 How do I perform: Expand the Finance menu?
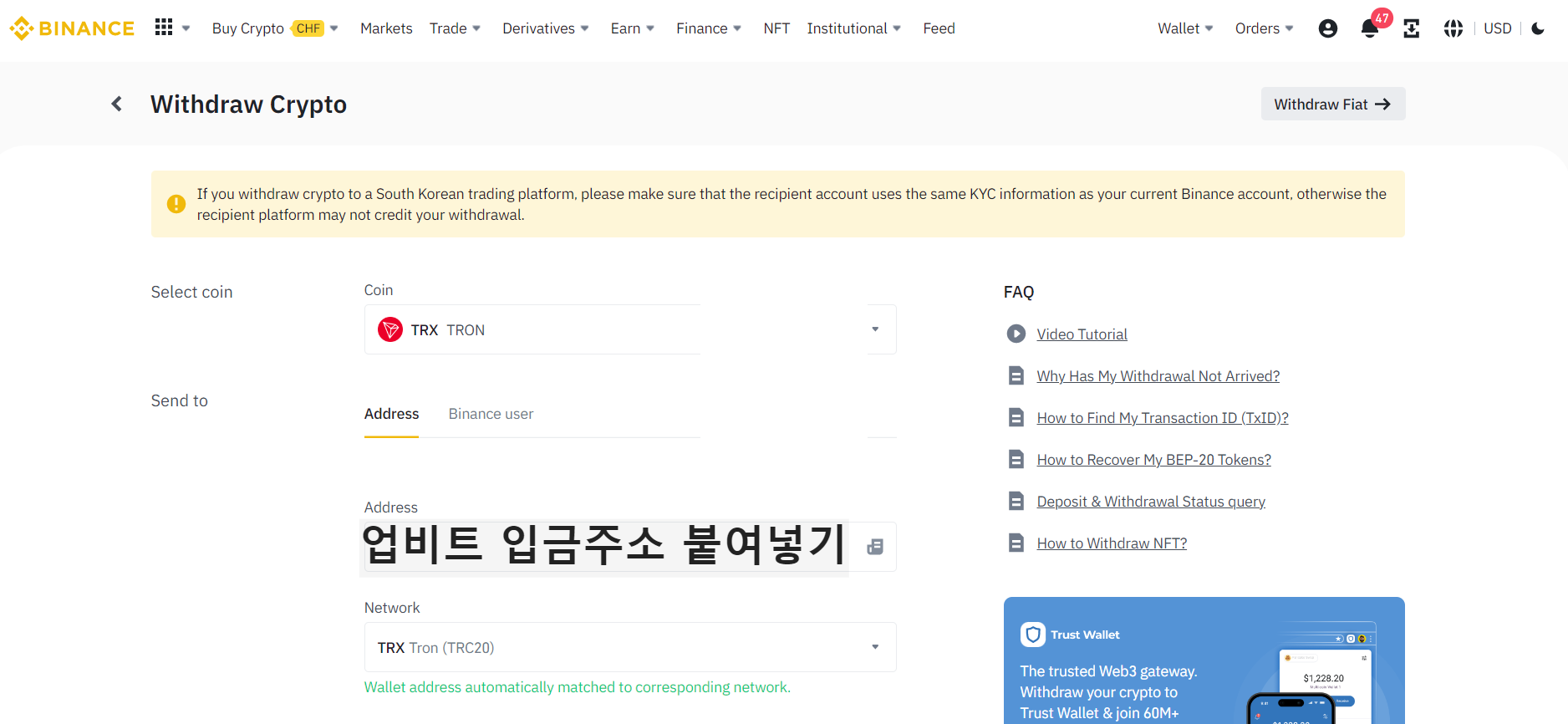click(709, 28)
